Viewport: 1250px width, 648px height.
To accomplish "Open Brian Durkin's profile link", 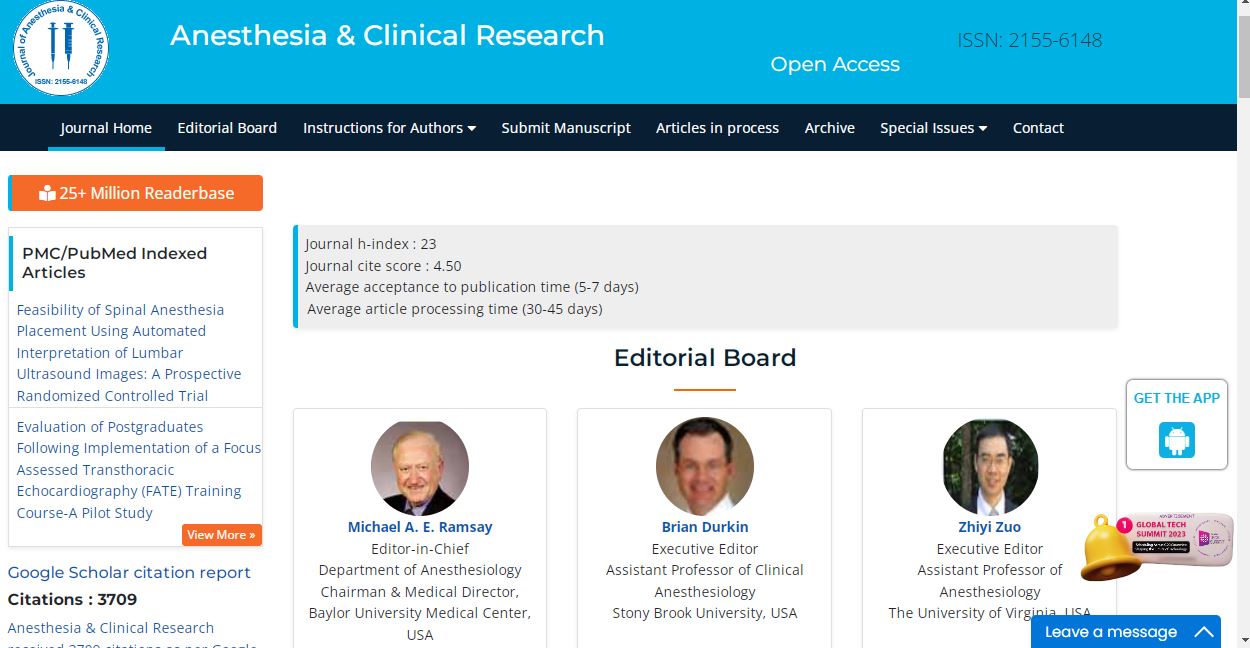I will [705, 527].
